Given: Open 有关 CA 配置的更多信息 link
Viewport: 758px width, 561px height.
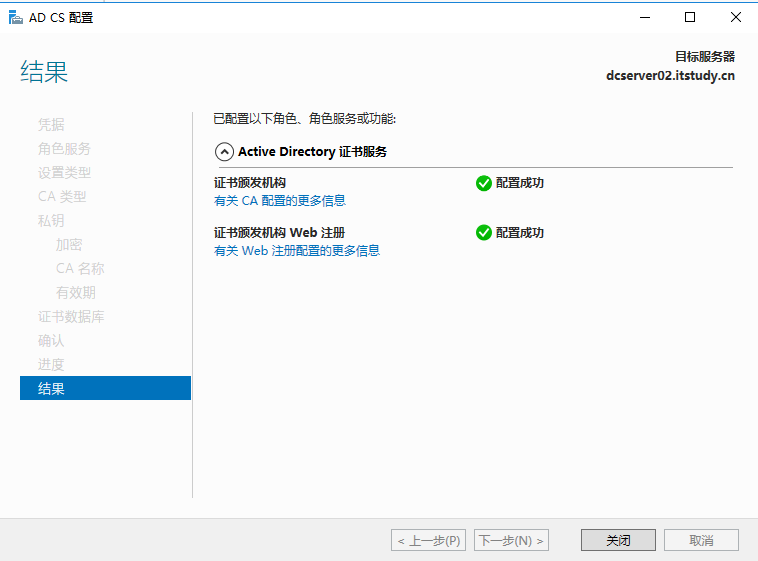Looking at the screenshot, I should point(280,201).
